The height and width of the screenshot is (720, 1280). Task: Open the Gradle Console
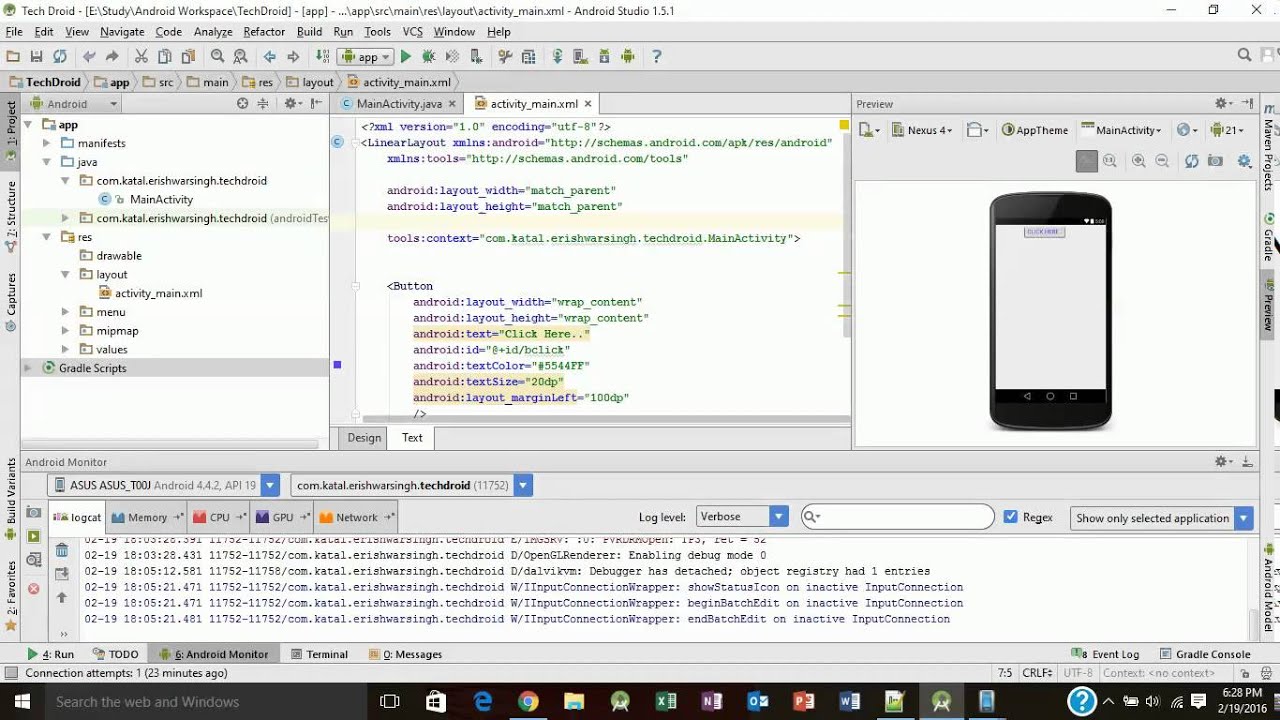1205,654
